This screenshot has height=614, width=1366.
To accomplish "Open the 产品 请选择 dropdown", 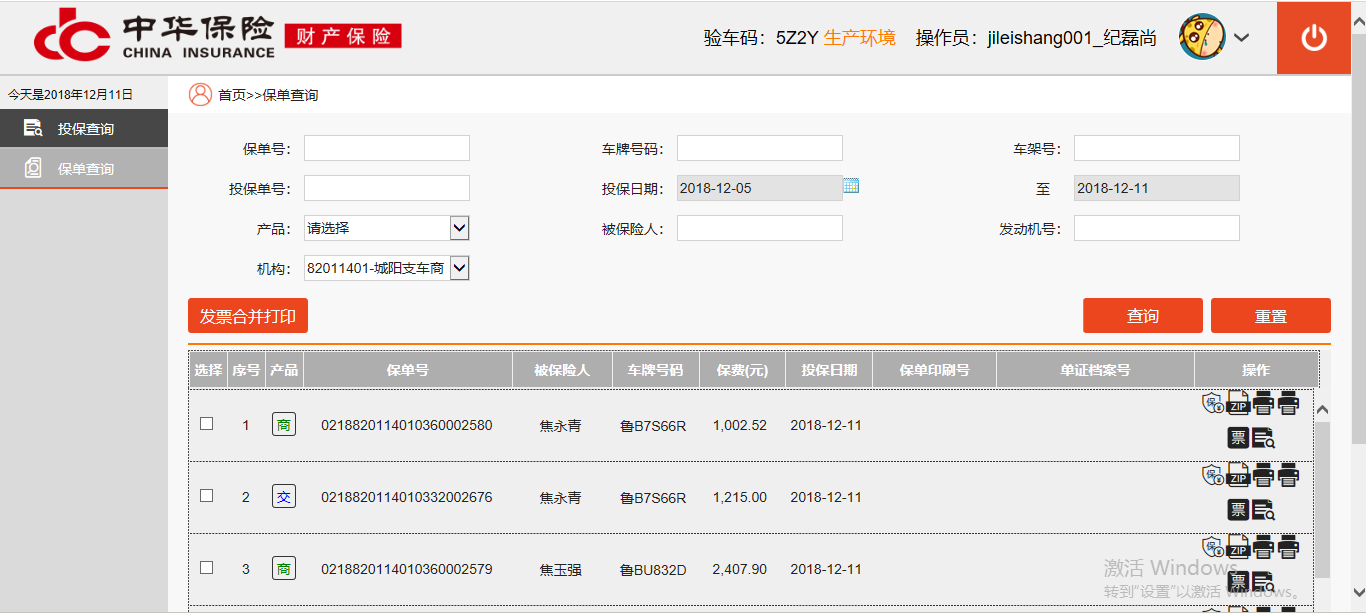I will click(387, 228).
